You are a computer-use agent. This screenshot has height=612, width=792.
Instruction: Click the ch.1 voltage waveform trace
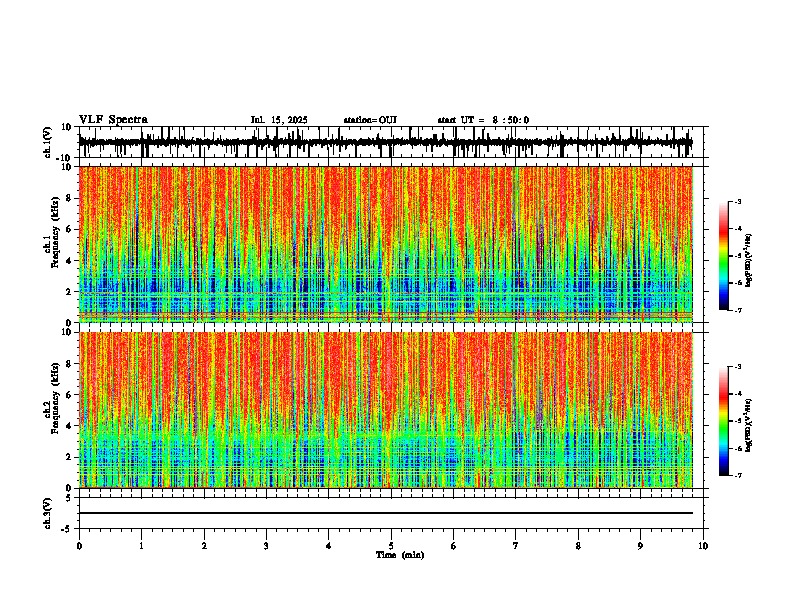point(385,142)
